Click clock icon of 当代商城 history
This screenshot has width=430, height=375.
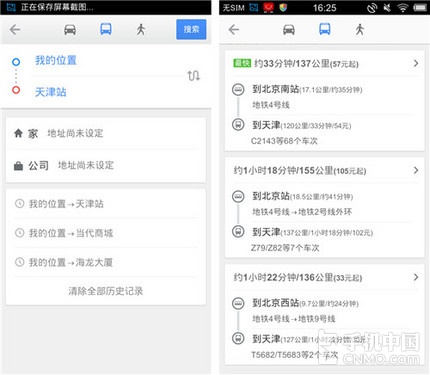point(20,233)
